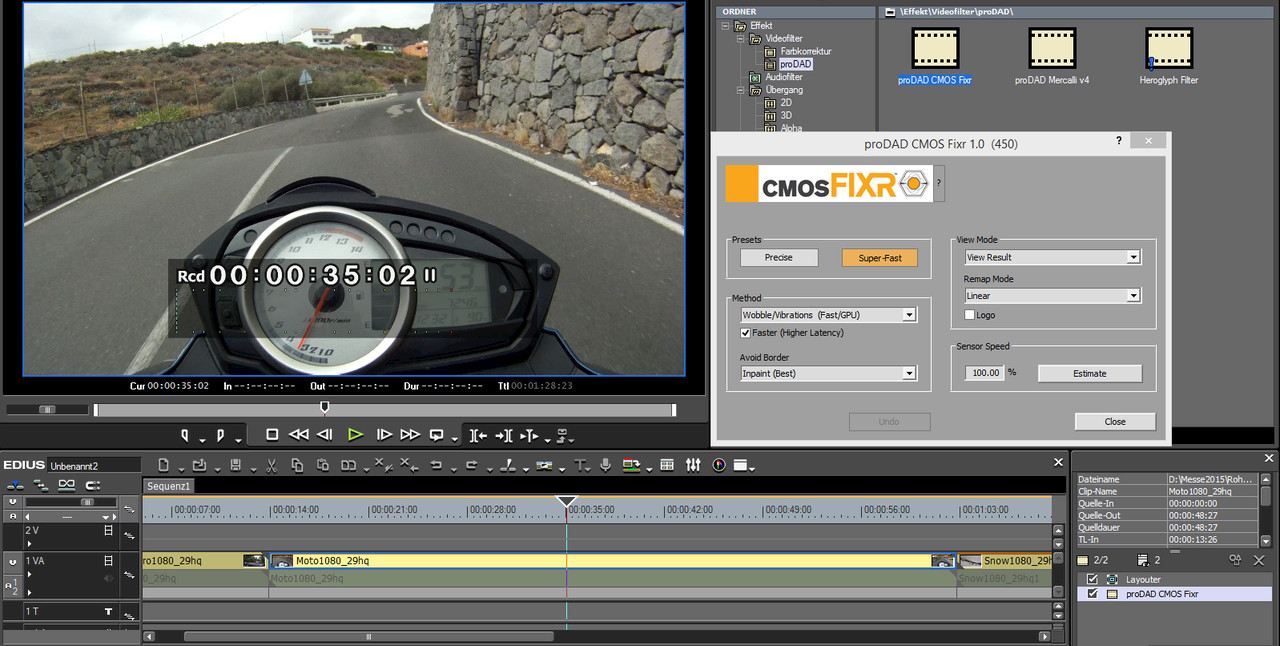Screen dimensions: 1280x646
Task: Click the help ? beside the CMOS Fixr logo
Action: [938, 183]
